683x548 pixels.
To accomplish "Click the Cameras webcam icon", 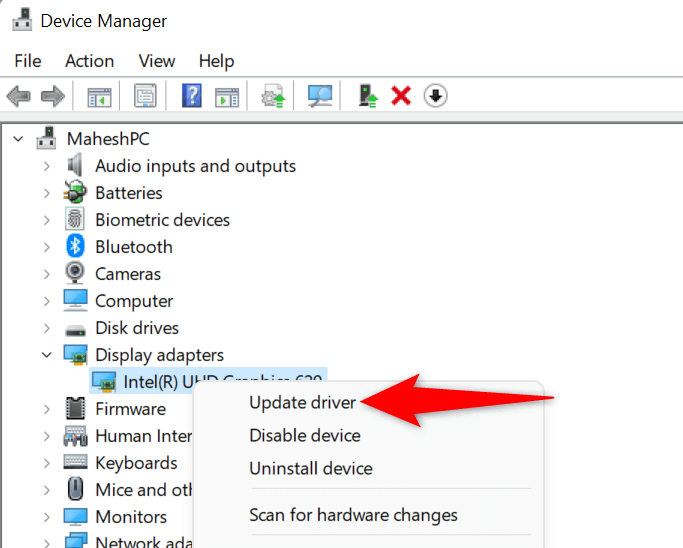I will (75, 273).
